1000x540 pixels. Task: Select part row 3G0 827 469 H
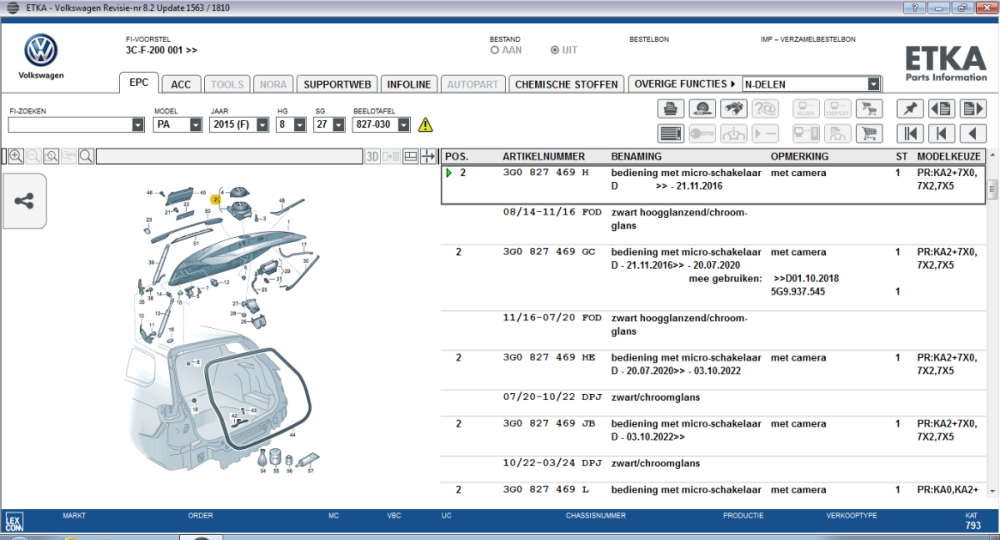click(714, 185)
